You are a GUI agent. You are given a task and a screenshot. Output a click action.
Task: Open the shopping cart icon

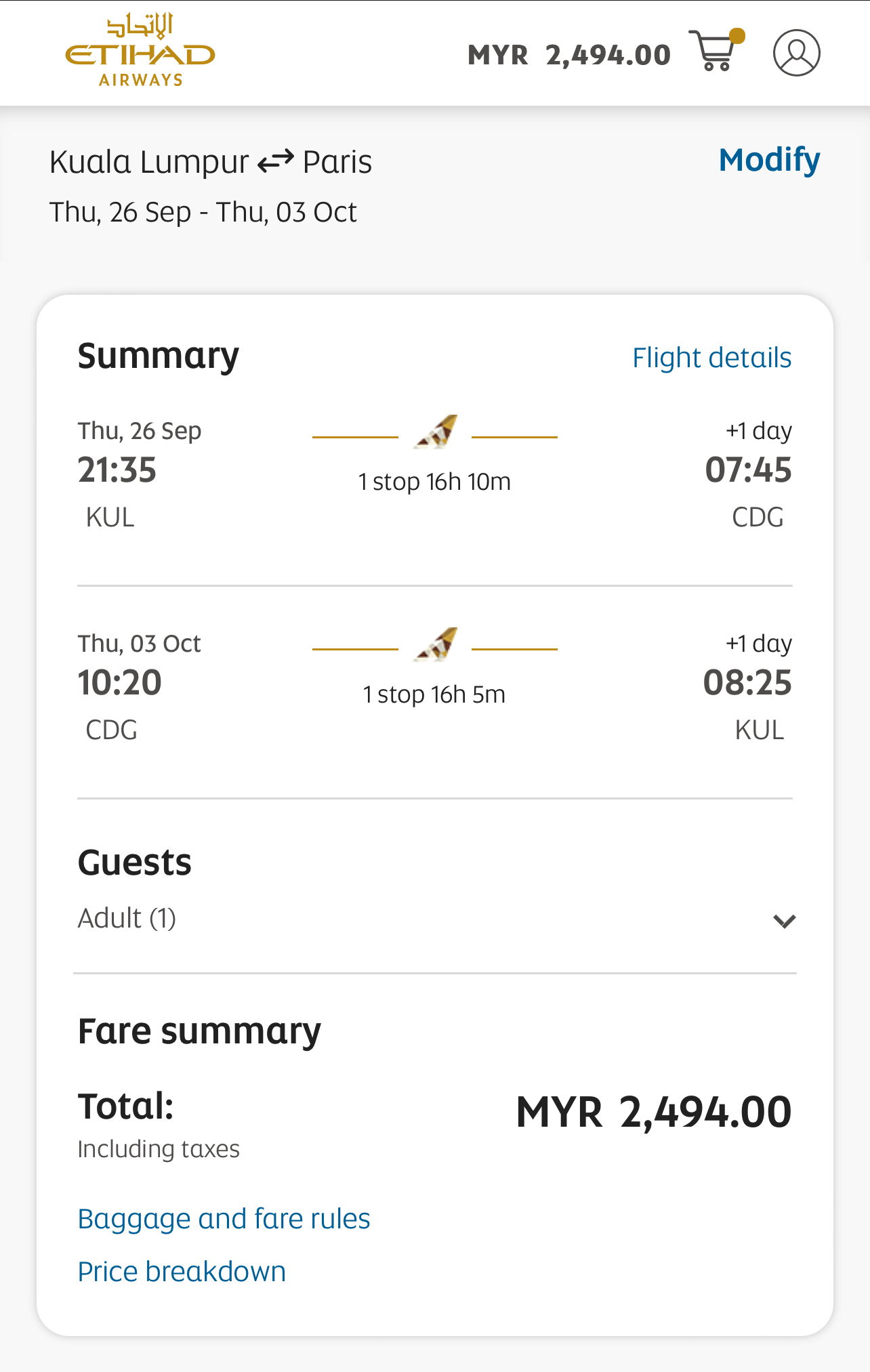tap(713, 51)
